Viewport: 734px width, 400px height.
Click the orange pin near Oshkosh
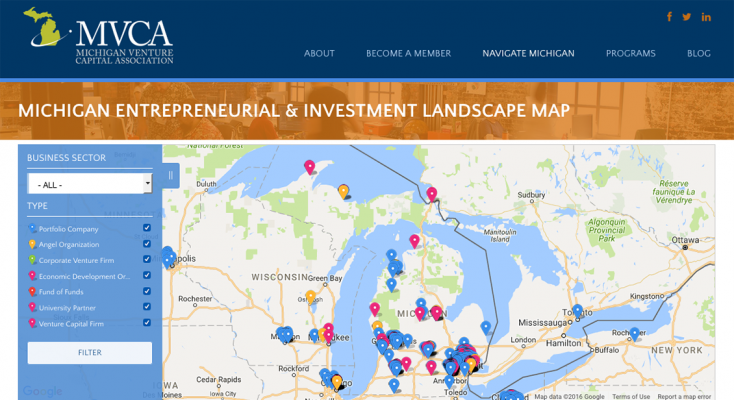click(x=310, y=297)
